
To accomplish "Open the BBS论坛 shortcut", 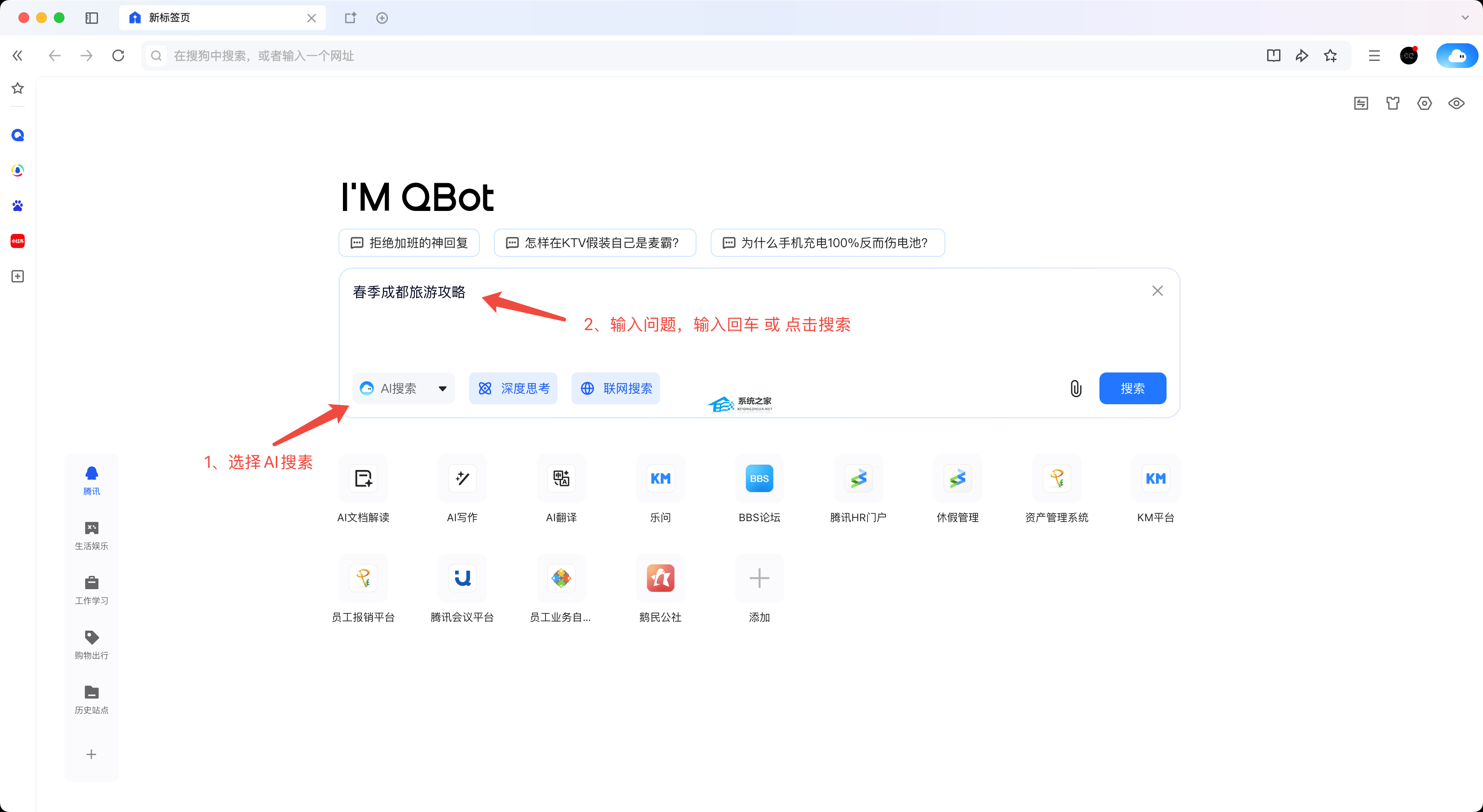I will (x=759, y=478).
